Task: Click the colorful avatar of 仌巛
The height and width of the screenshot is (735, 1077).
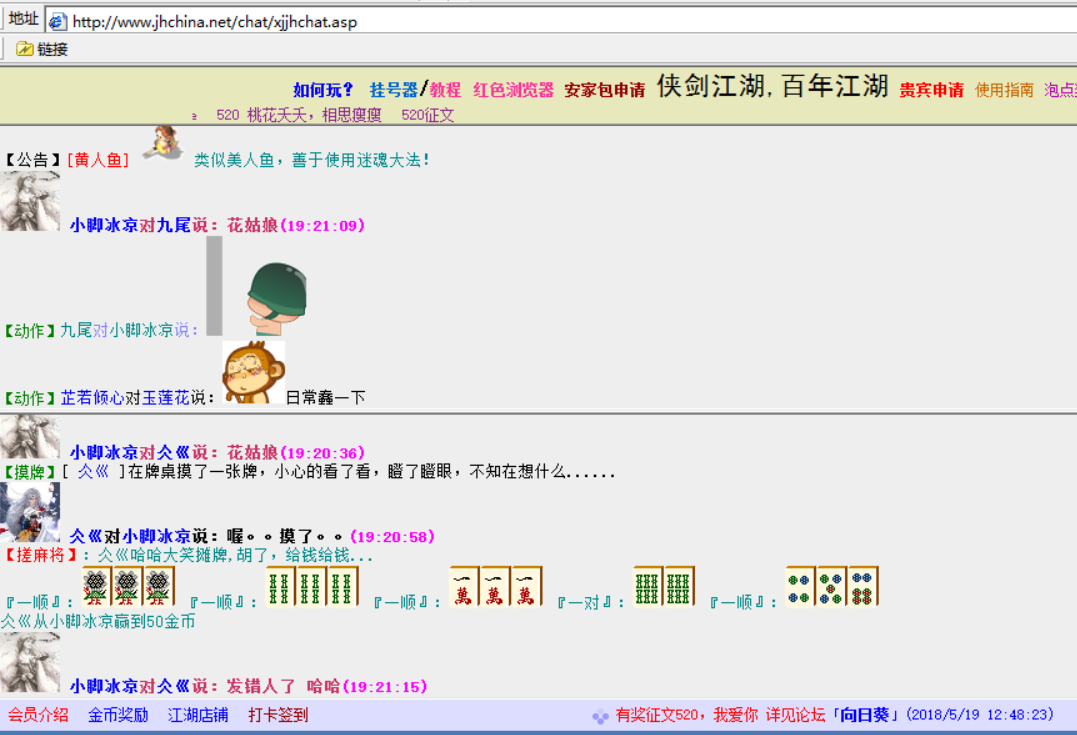Action: 30,512
